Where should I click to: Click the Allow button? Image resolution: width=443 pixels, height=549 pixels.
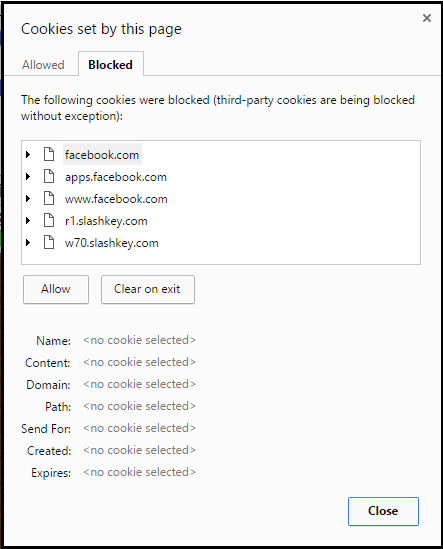click(56, 289)
